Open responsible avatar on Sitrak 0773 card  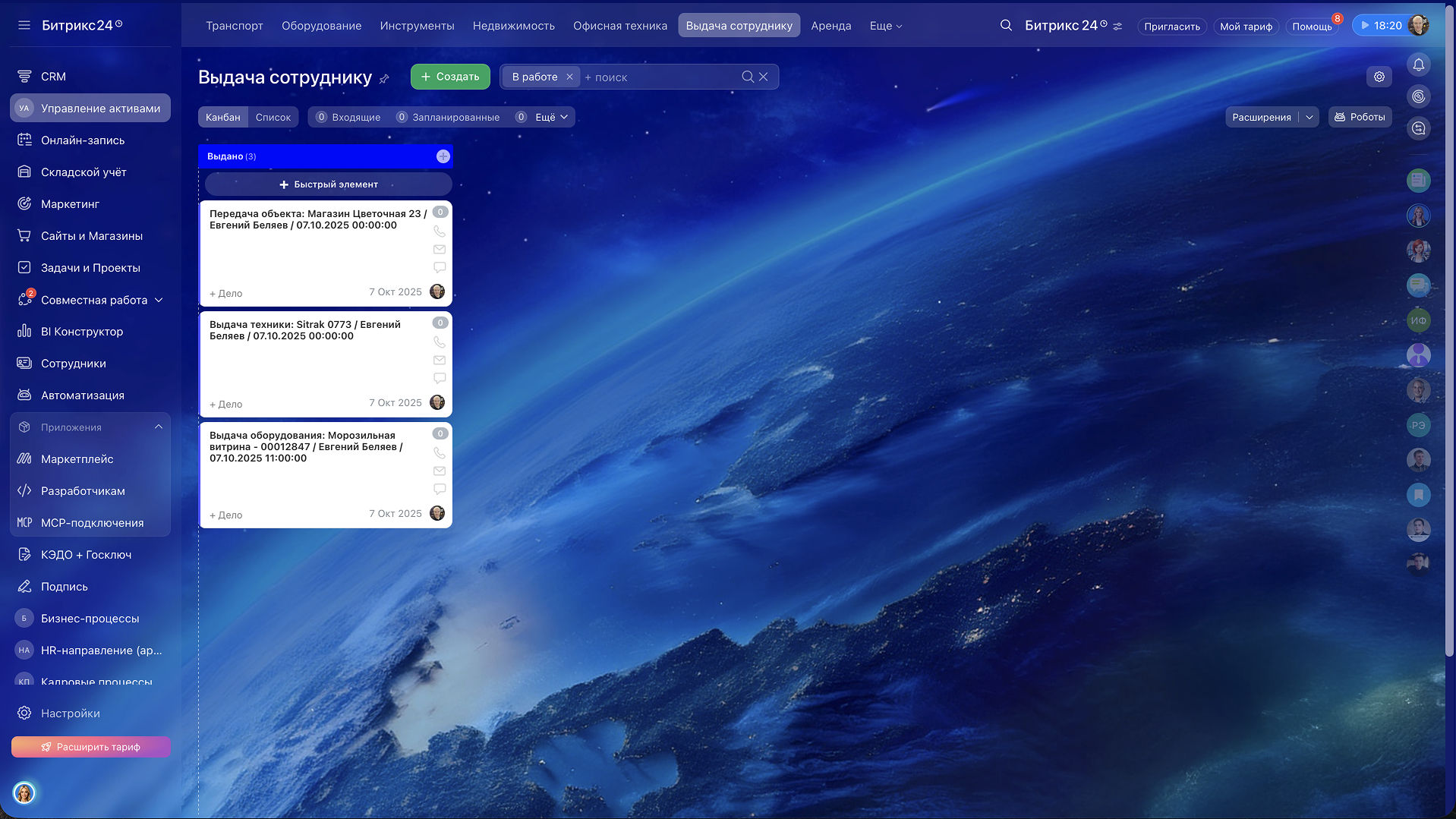click(x=437, y=402)
